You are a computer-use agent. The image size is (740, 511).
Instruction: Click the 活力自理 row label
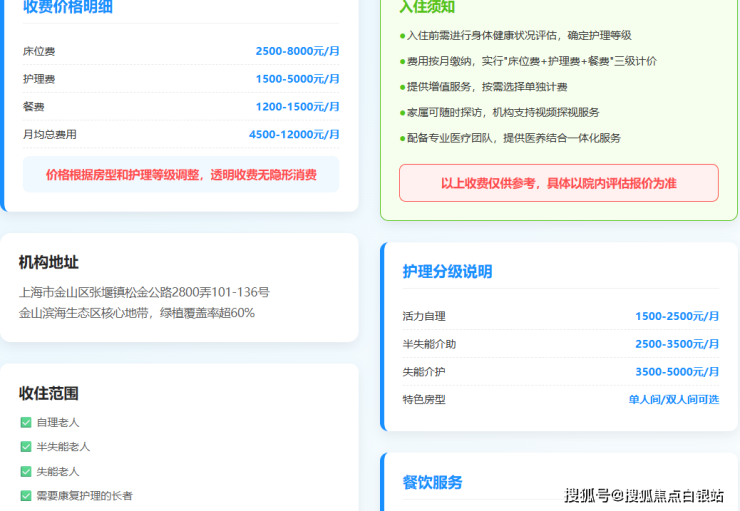click(424, 316)
